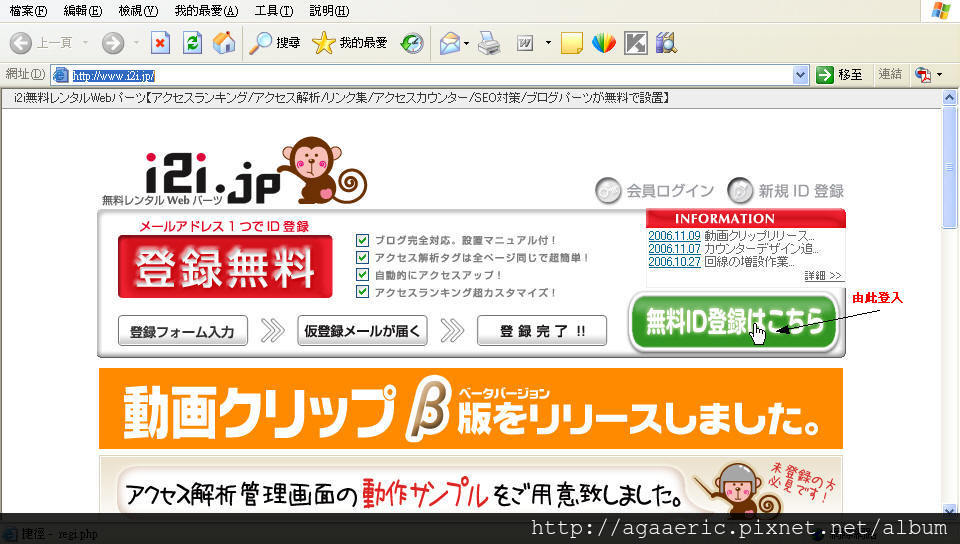Image resolution: width=960 pixels, height=544 pixels.
Task: Open the 我的最愛(A) menu
Action: 206,11
